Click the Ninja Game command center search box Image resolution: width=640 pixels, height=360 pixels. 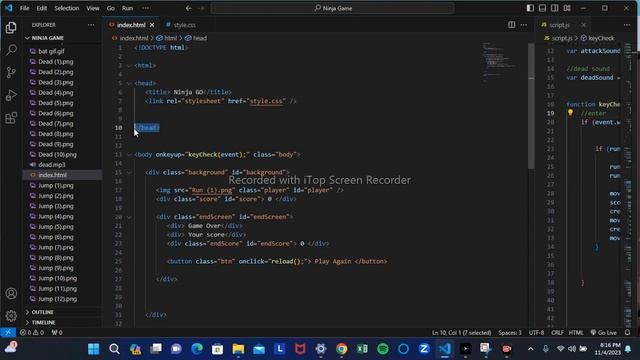(333, 8)
